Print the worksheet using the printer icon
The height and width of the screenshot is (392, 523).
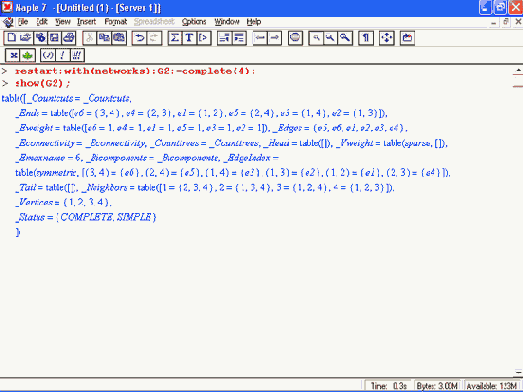[x=69, y=38]
